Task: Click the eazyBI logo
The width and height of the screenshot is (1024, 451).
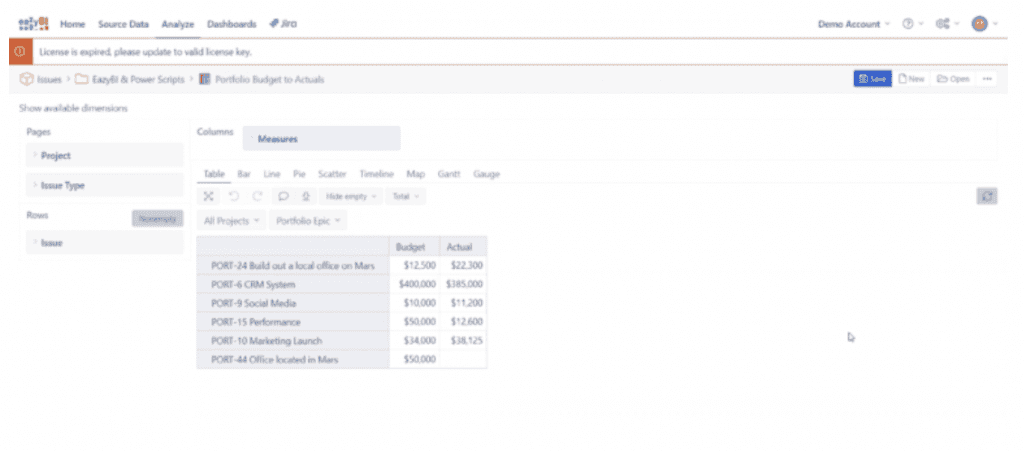Action: coord(33,23)
